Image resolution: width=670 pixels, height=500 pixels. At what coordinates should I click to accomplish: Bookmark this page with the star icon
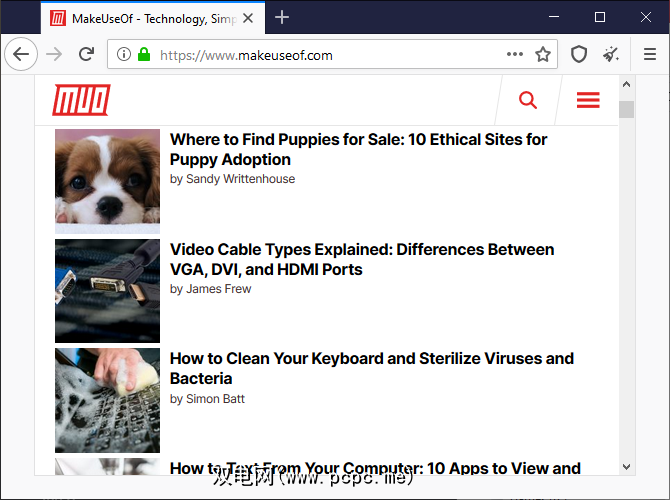tap(543, 54)
